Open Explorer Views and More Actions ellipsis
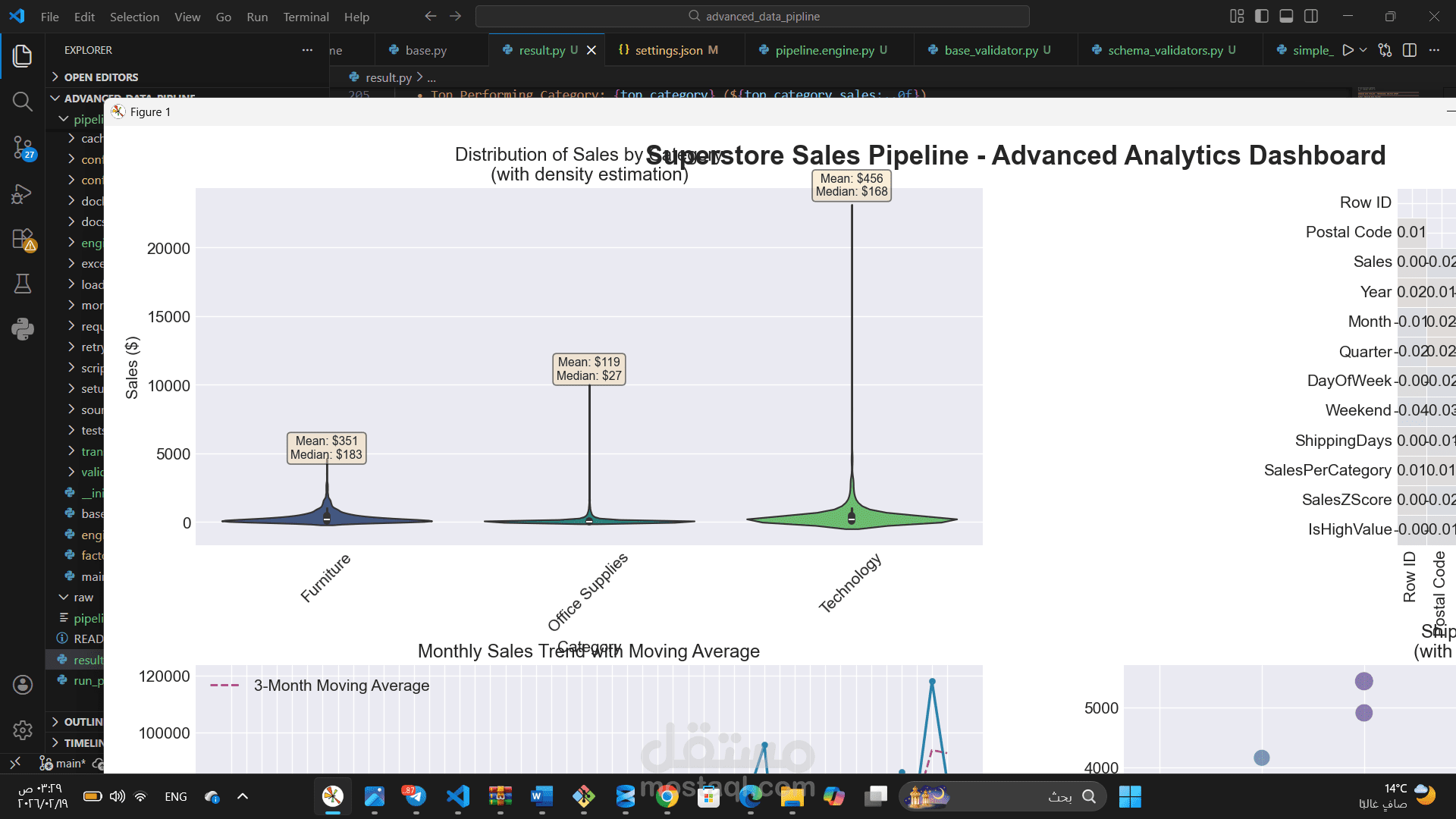The image size is (1456, 819). coord(307,50)
